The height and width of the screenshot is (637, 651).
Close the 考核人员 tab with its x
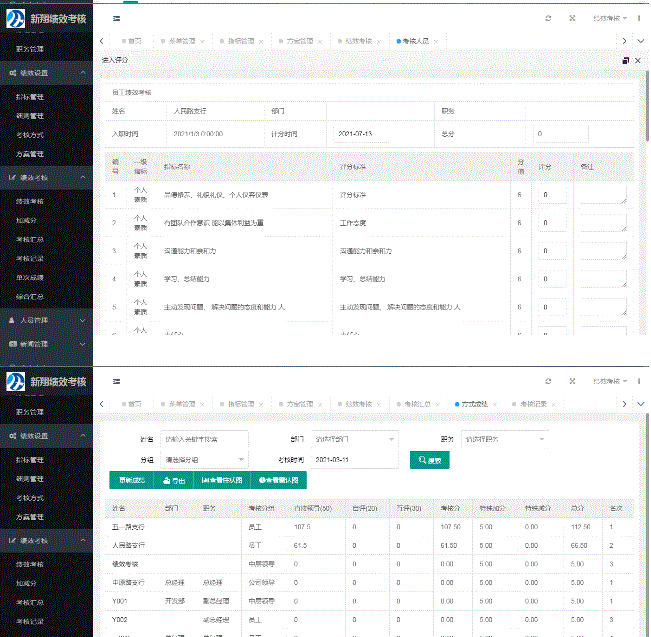(x=434, y=40)
